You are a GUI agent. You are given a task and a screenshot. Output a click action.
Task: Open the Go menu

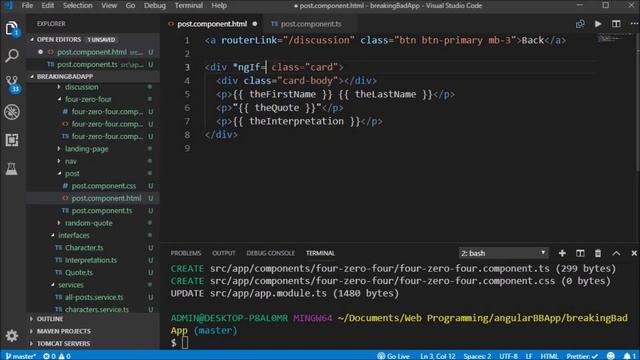[130, 6]
